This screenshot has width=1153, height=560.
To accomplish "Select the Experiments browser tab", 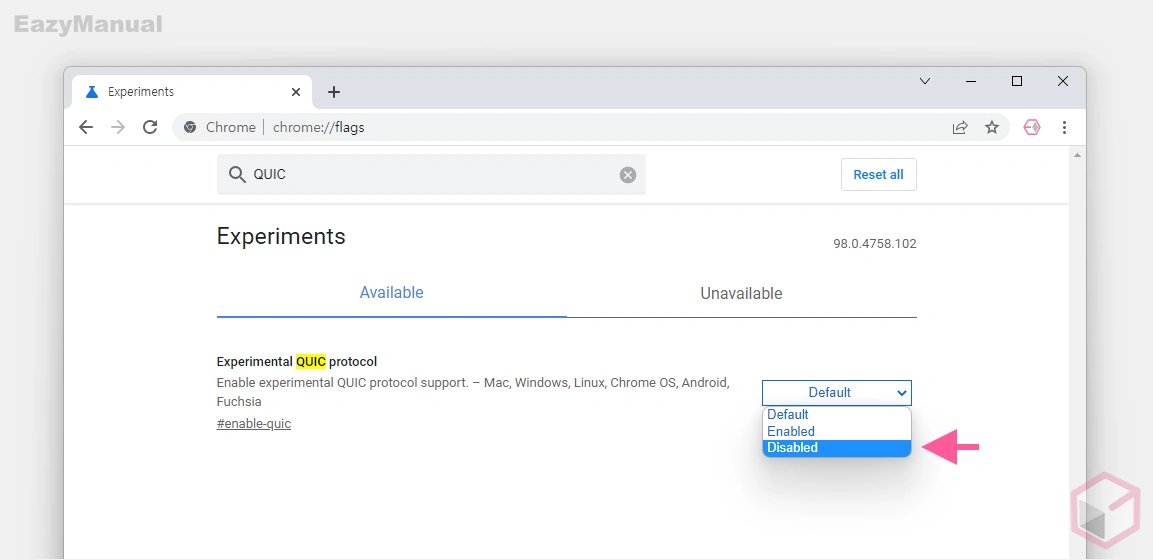I will 192,92.
